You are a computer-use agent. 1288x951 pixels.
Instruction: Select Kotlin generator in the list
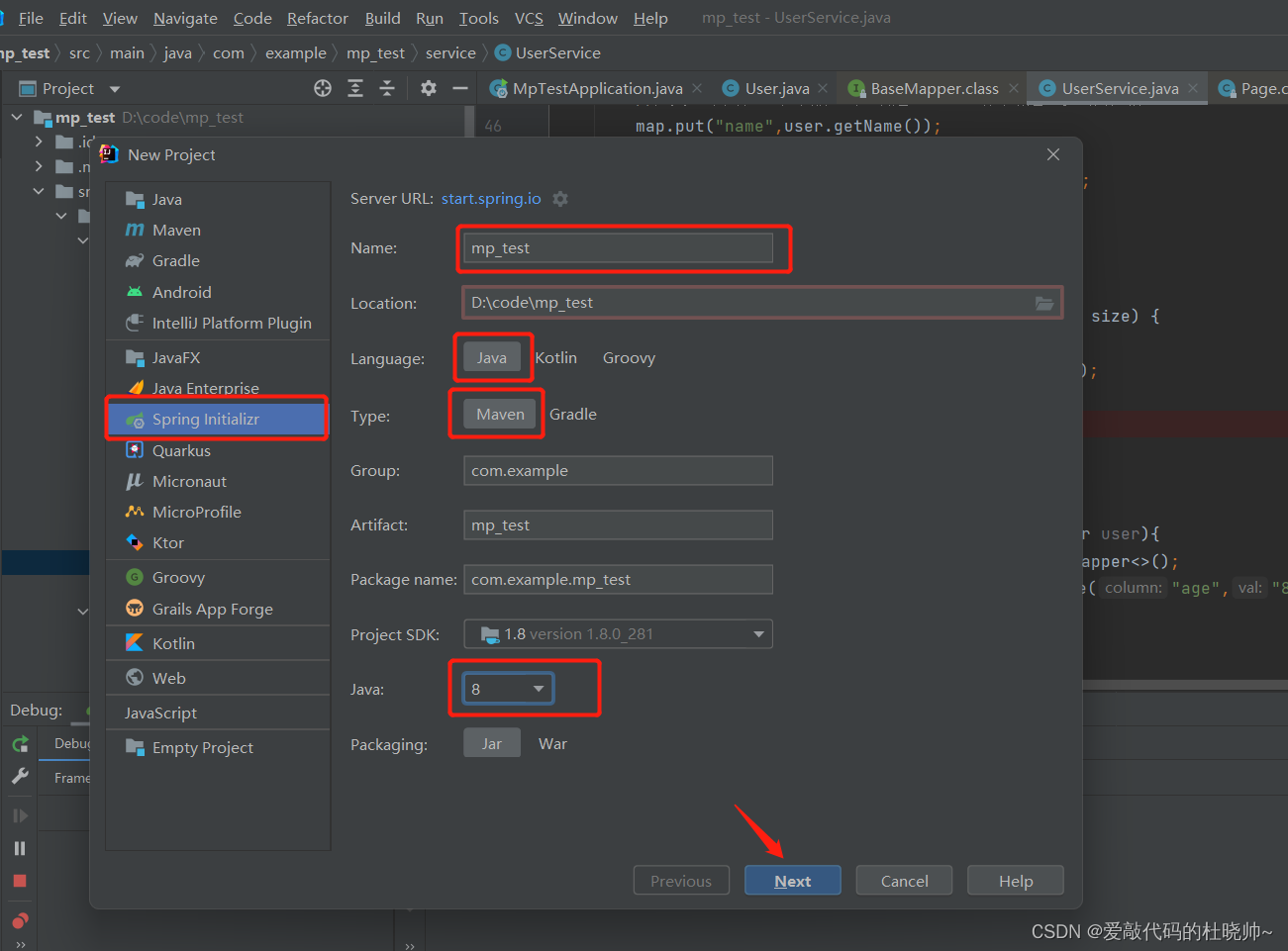tap(218, 643)
